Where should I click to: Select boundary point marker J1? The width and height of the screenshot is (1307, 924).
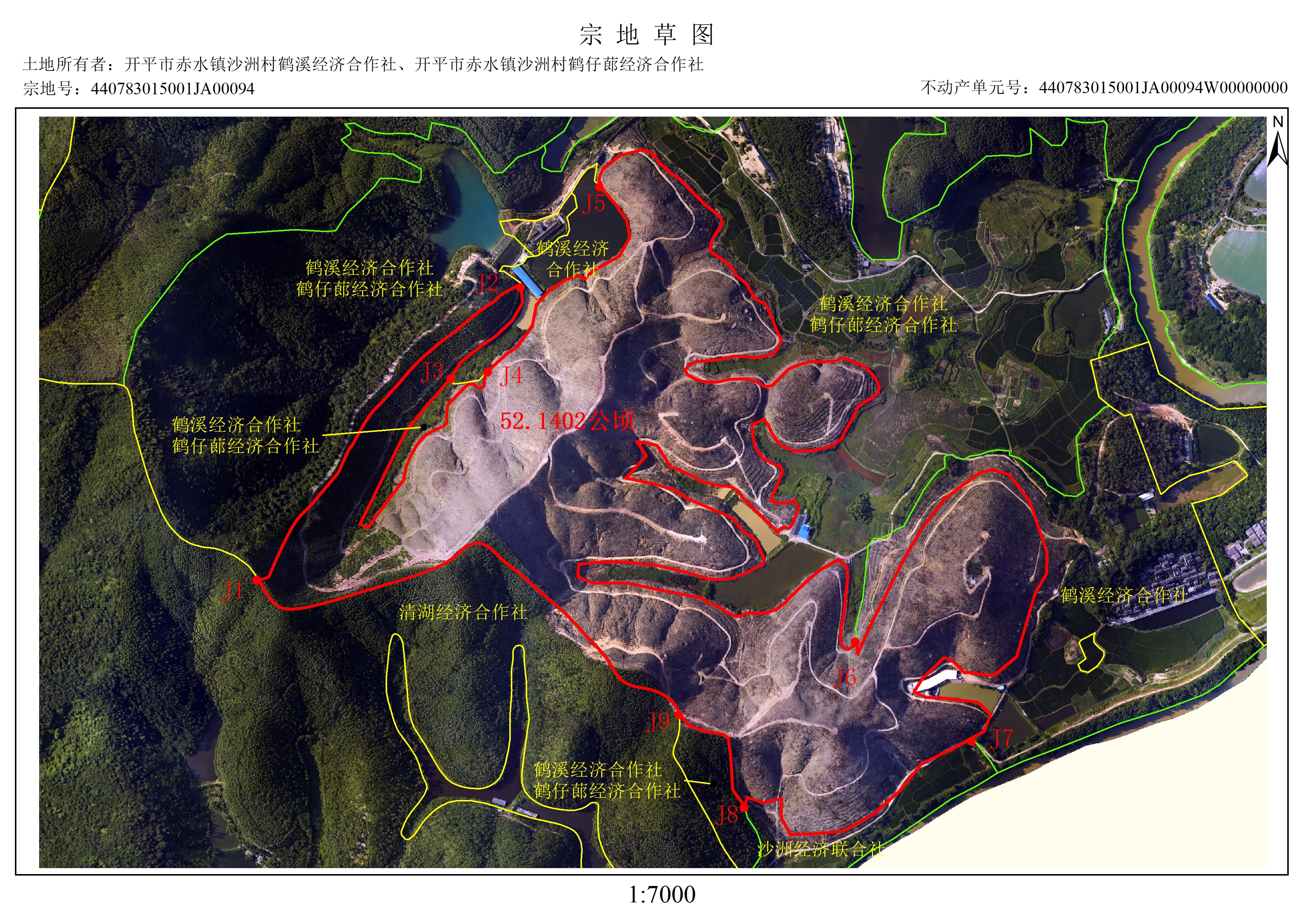257,580
